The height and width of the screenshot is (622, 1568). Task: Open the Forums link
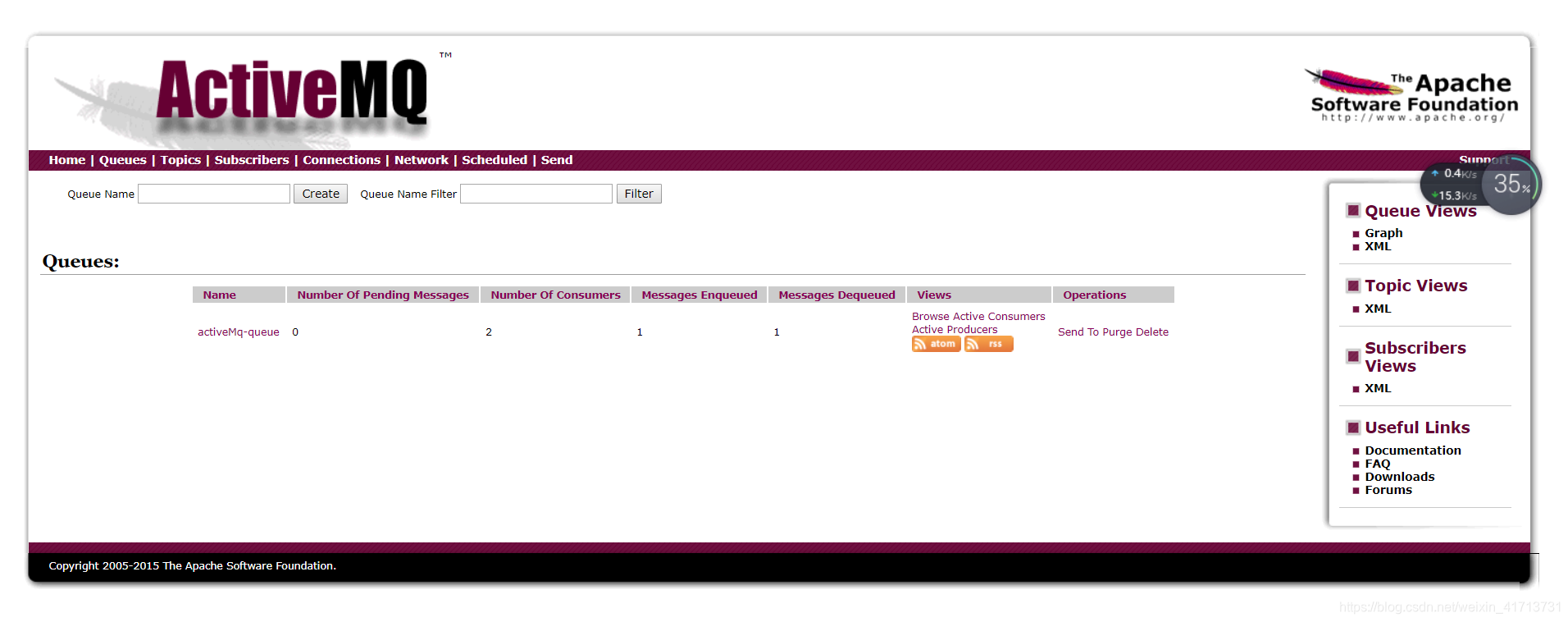1388,490
